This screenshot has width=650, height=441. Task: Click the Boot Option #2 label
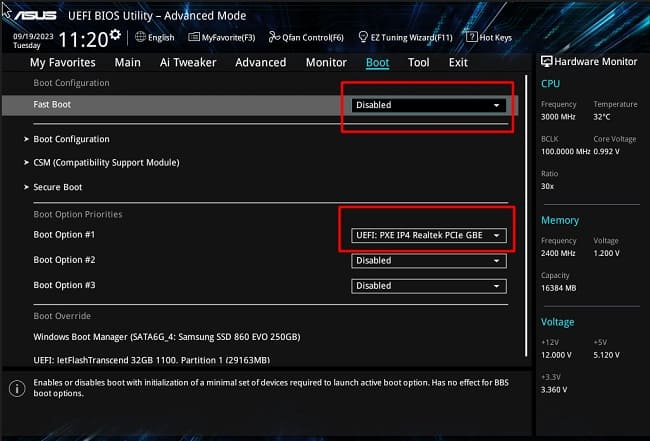[x=64, y=260]
